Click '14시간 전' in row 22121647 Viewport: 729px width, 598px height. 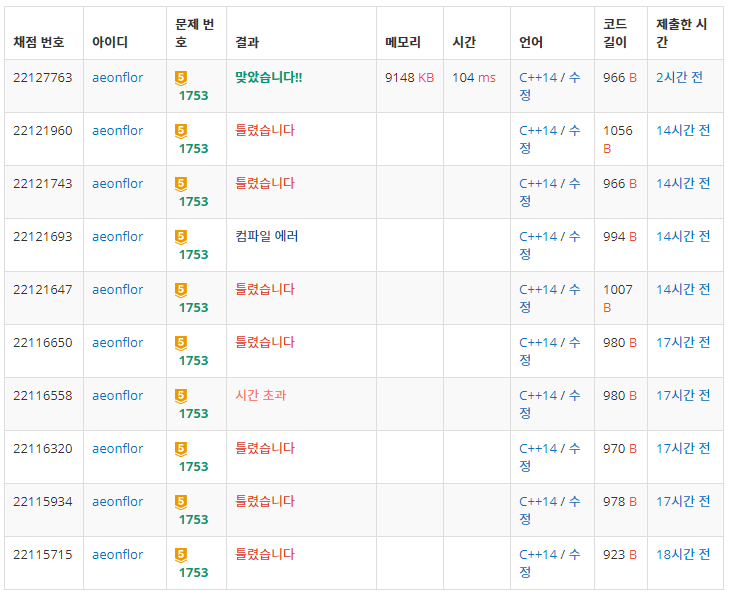683,290
